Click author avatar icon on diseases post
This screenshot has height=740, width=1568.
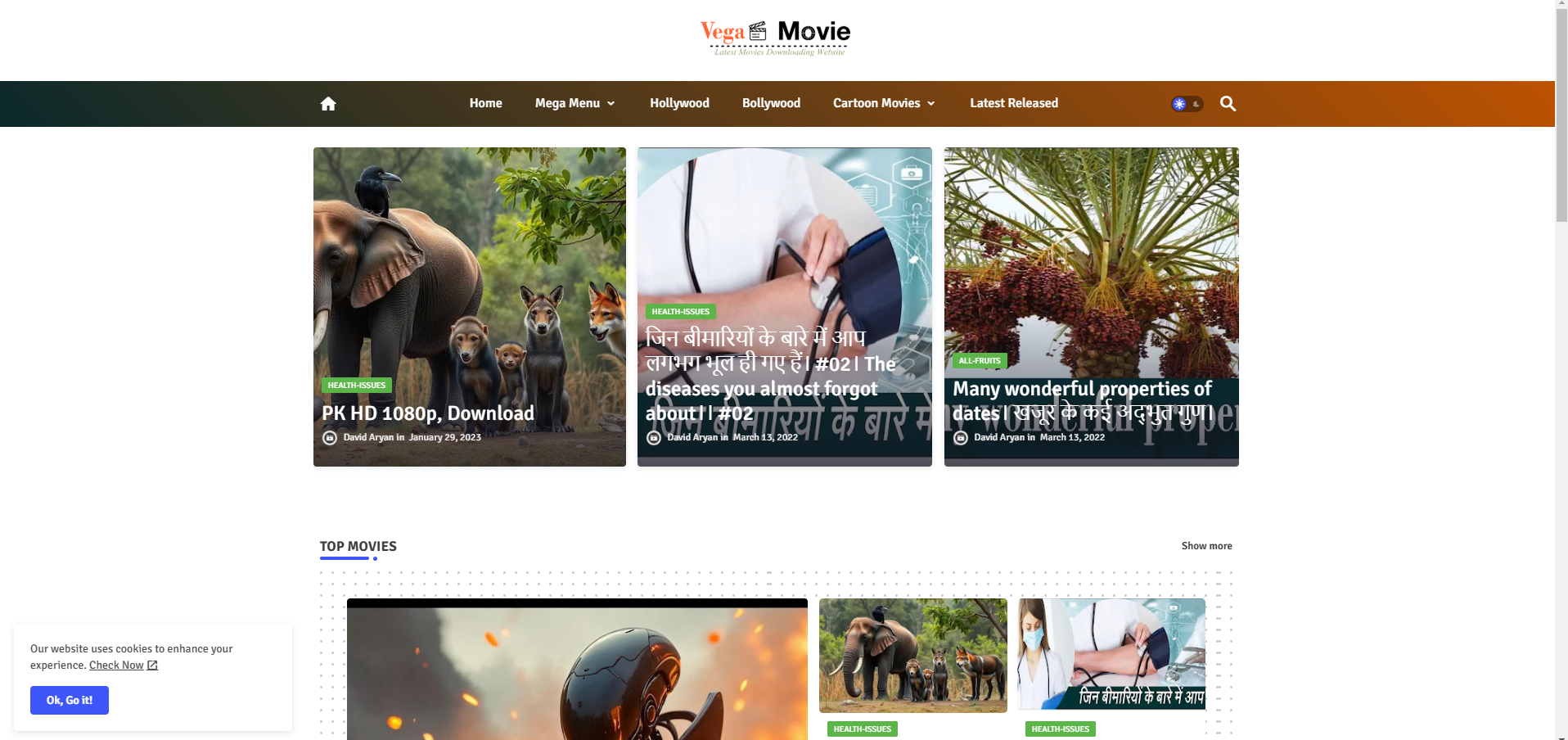[x=654, y=438]
